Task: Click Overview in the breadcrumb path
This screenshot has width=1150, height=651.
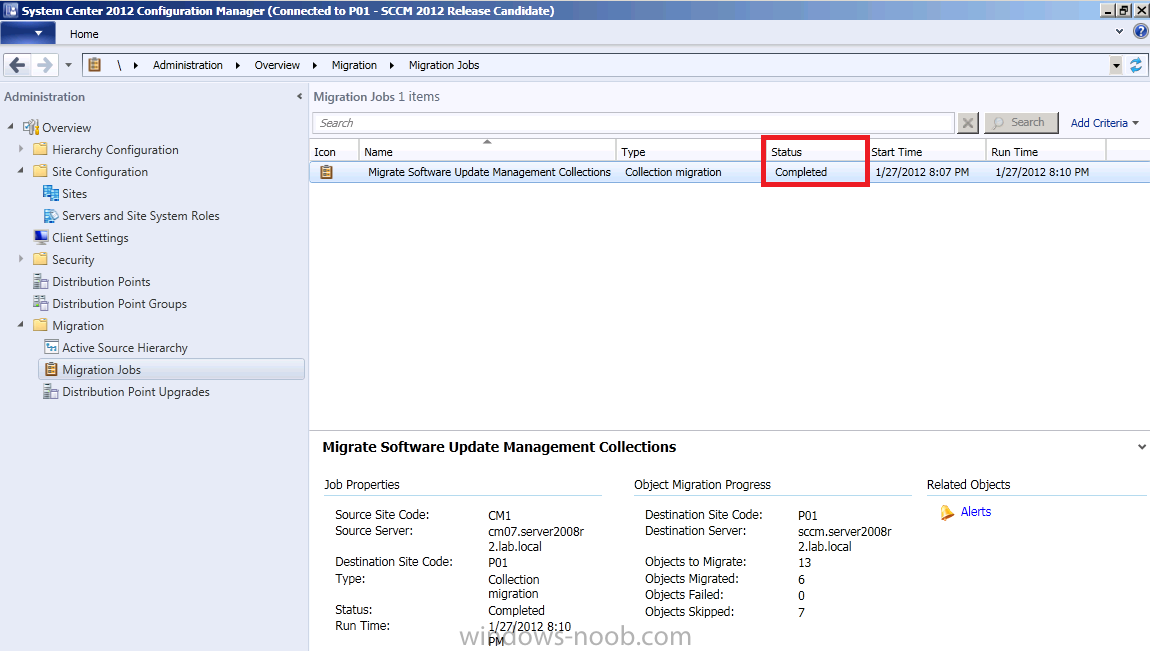Action: click(x=277, y=65)
